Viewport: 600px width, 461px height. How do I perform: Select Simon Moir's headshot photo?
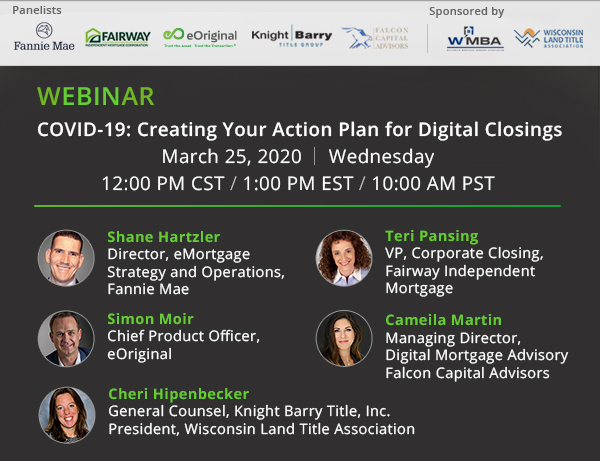pyautogui.click(x=66, y=339)
